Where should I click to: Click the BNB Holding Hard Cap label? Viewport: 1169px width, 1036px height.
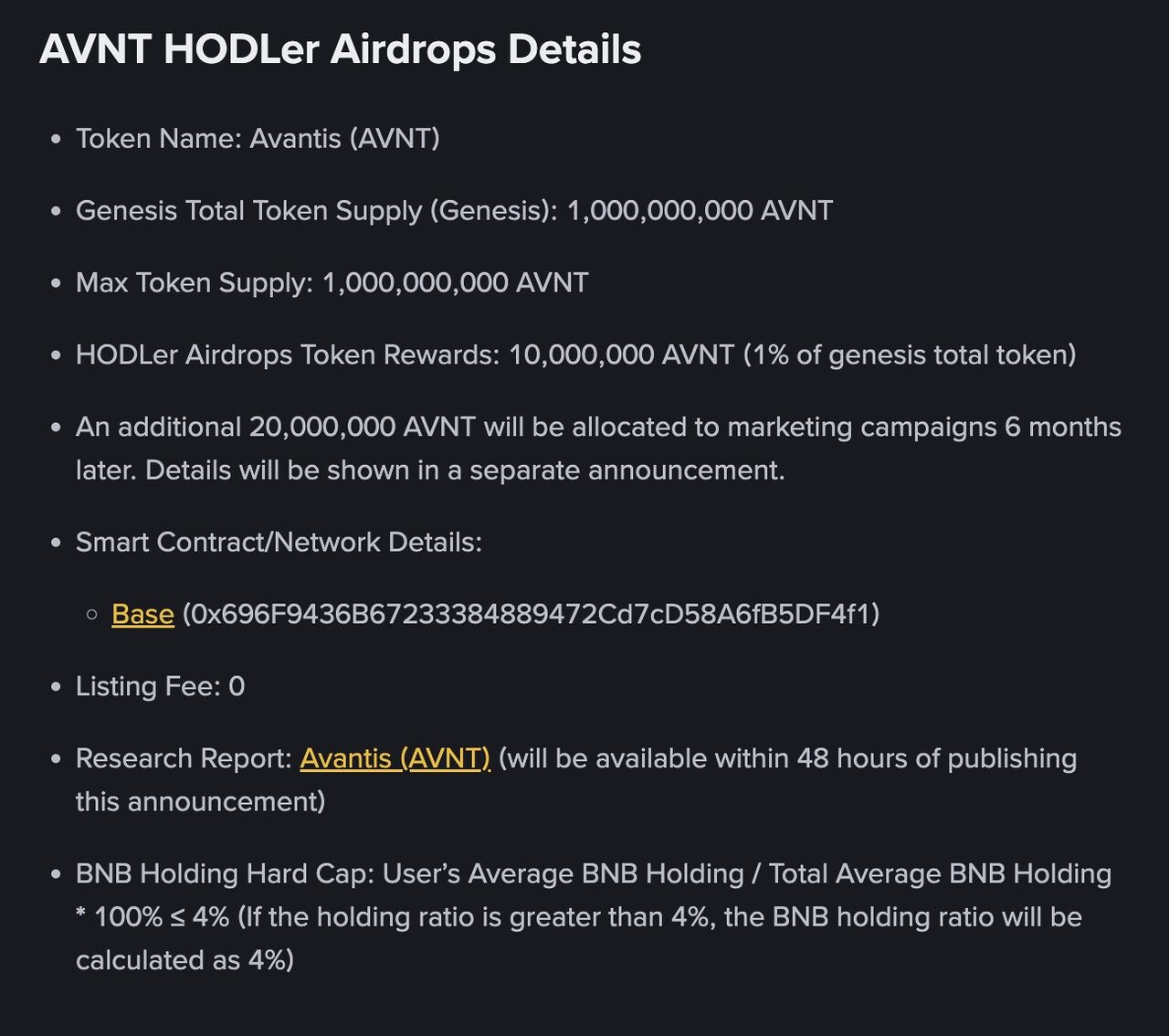click(225, 873)
